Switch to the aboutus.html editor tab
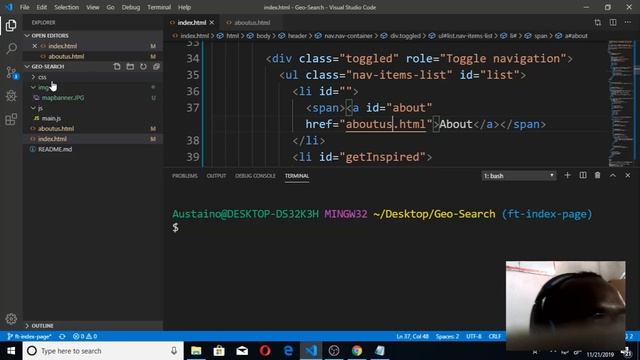Image resolution: width=640 pixels, height=360 pixels. [x=252, y=22]
